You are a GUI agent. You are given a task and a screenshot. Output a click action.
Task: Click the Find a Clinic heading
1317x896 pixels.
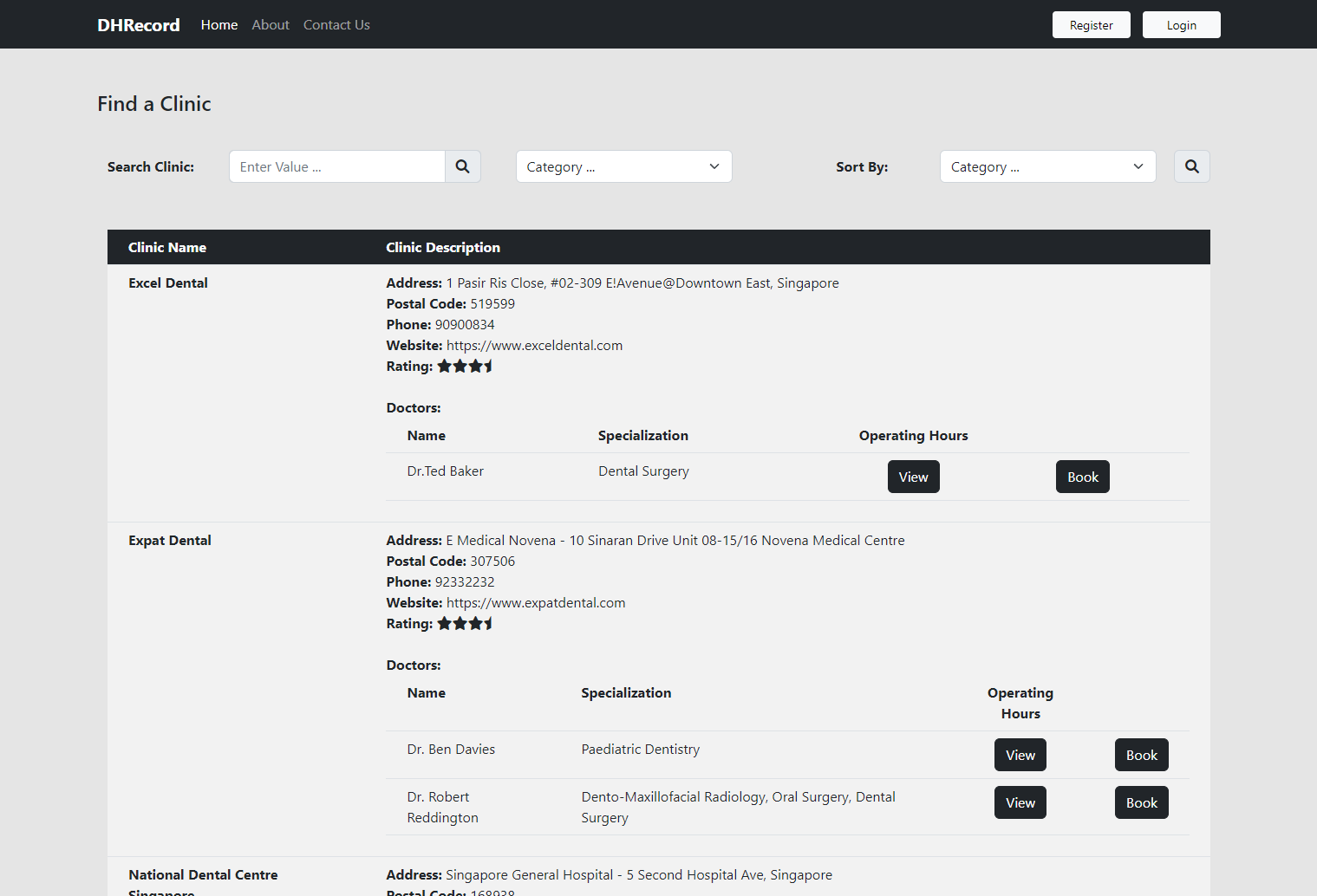click(154, 104)
